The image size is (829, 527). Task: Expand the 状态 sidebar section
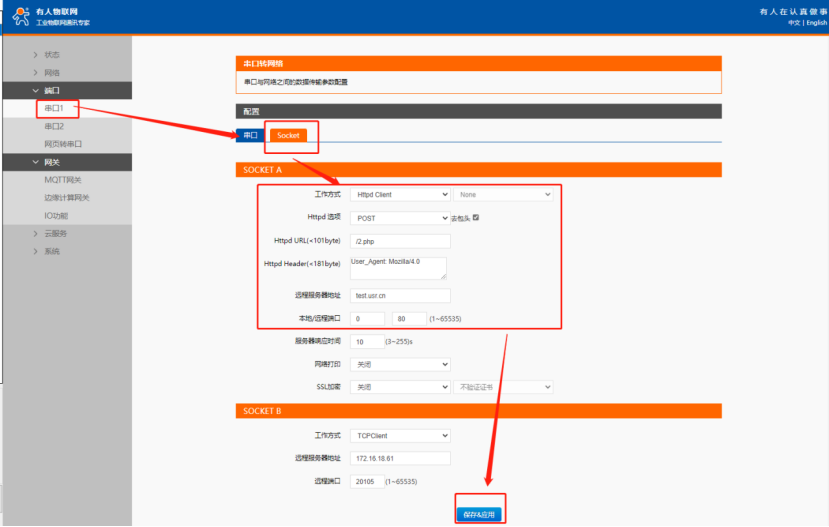(52, 54)
